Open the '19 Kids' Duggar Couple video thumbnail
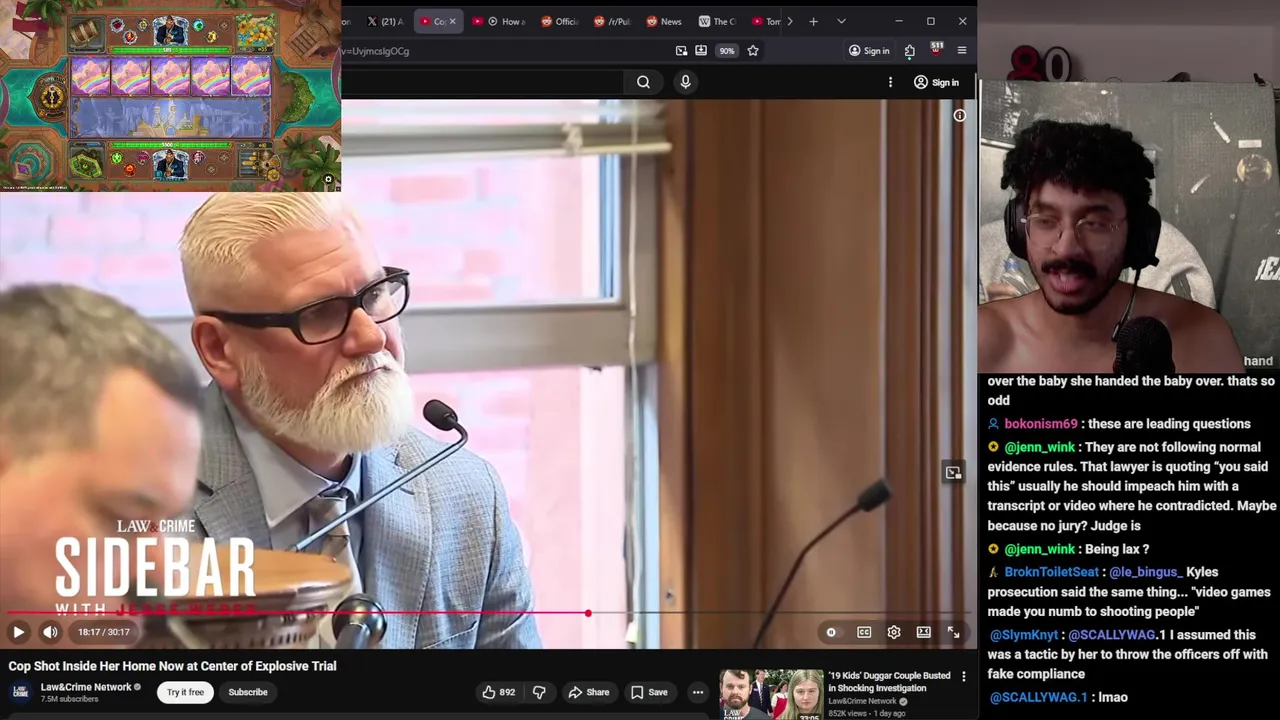The height and width of the screenshot is (720, 1280). click(771, 694)
